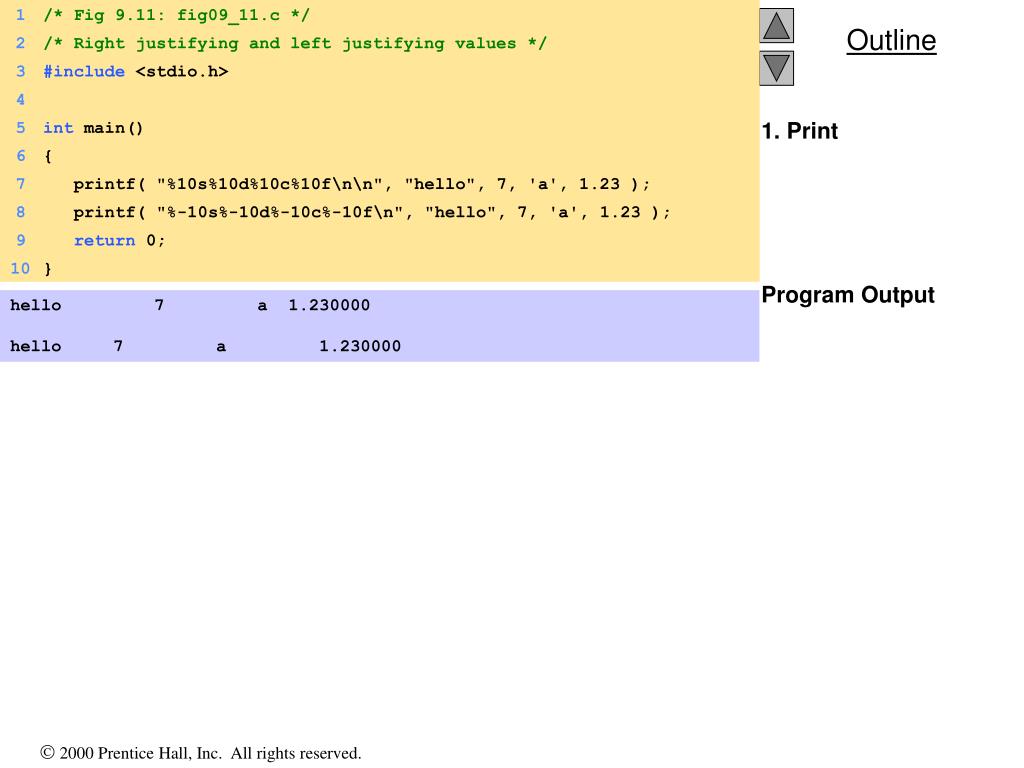Select the 'Program Output' label
The height and width of the screenshot is (768, 1024).
[x=848, y=295]
